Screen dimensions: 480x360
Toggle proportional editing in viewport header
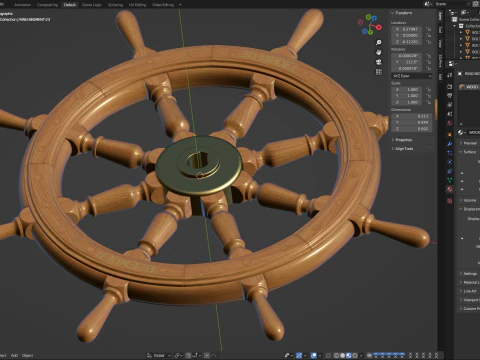click(207, 355)
